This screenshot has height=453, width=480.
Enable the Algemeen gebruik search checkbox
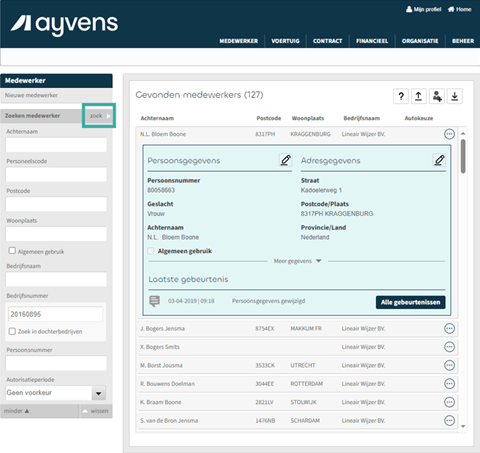coord(12,251)
